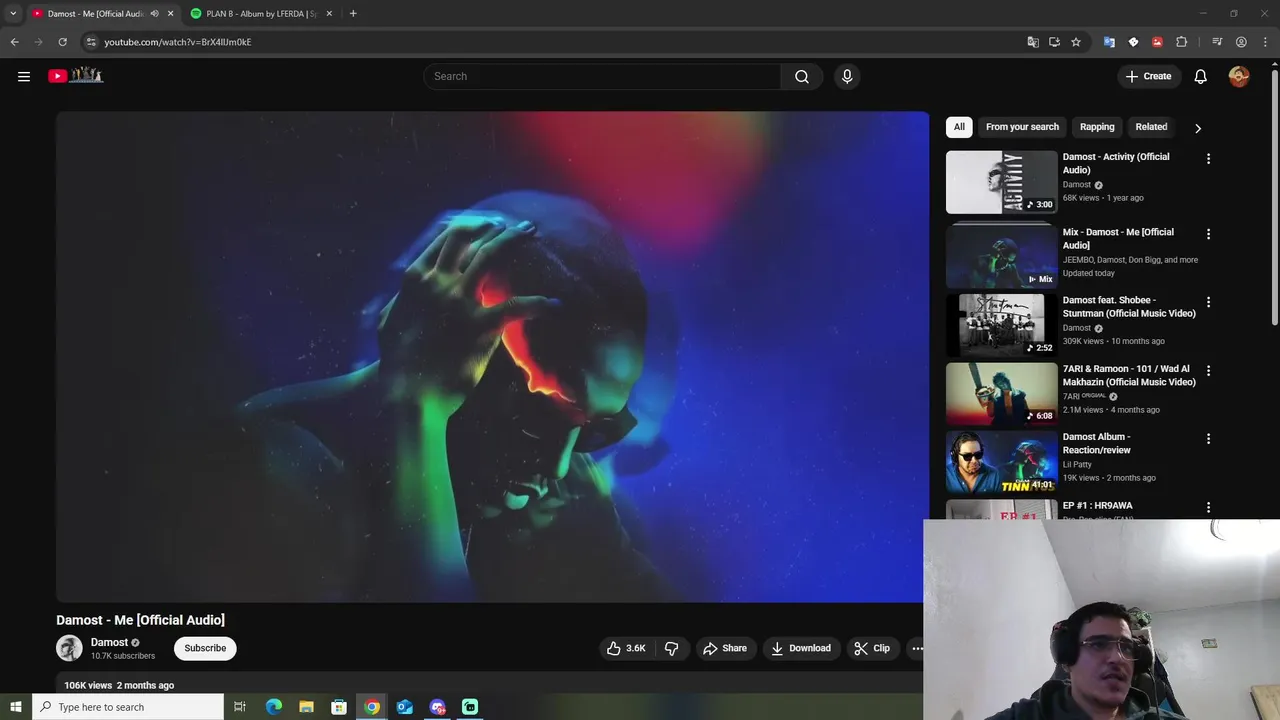1280x720 pixels.
Task: Bookmark this page with the star
Action: (x=1076, y=42)
